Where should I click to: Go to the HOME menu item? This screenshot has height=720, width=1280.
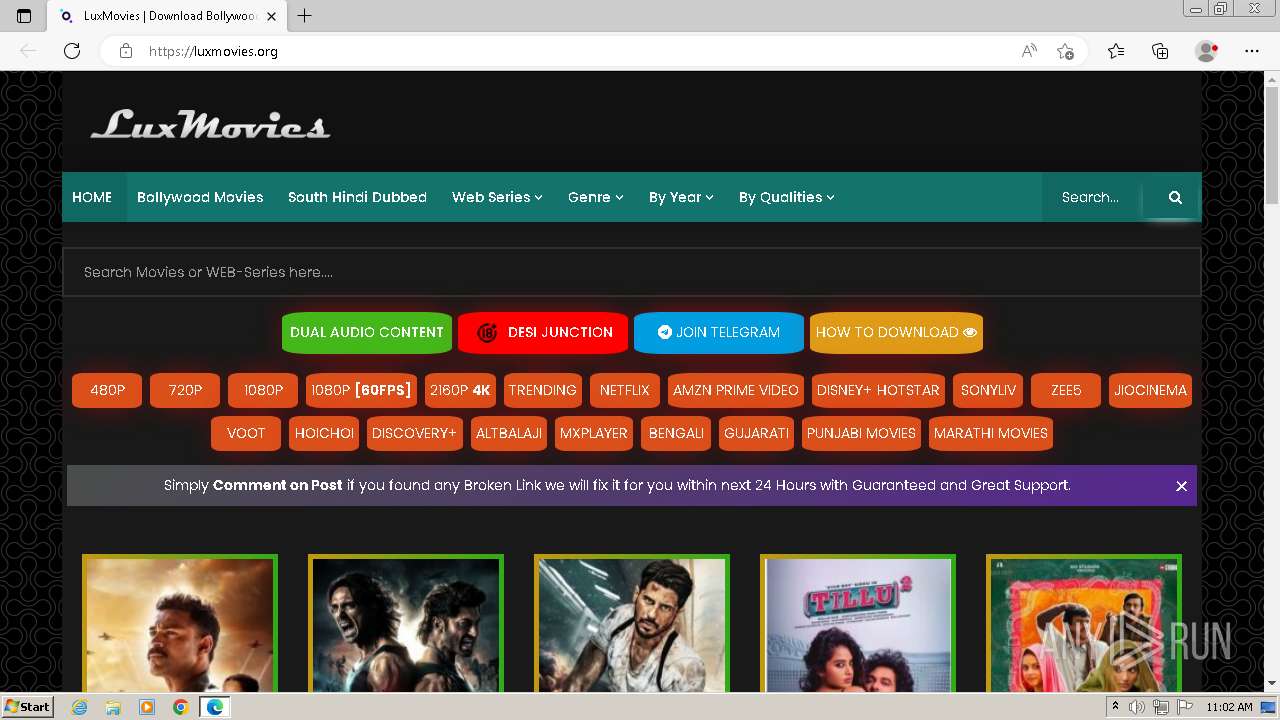click(92, 197)
